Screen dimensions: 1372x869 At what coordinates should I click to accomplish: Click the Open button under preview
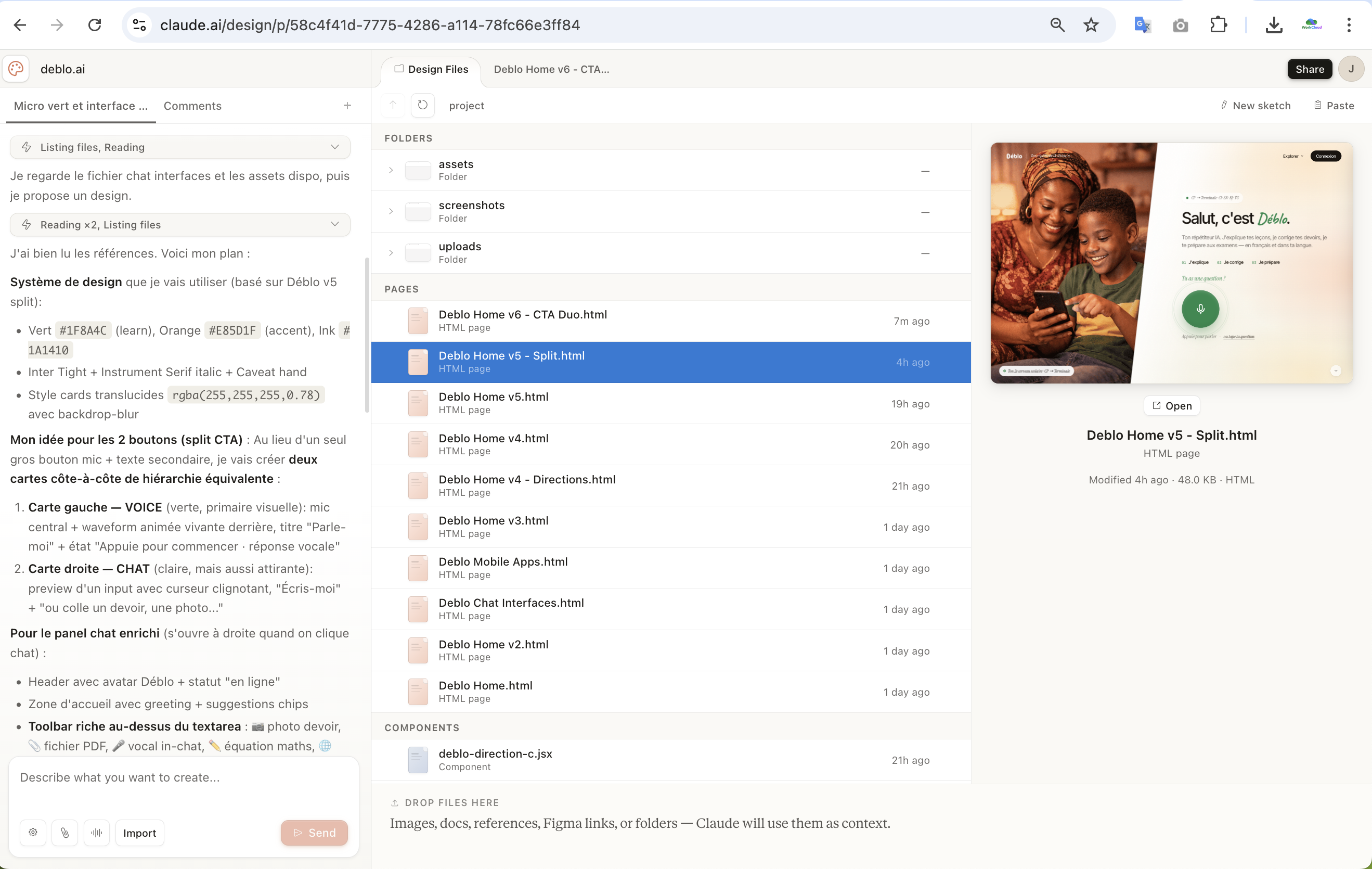[1171, 405]
